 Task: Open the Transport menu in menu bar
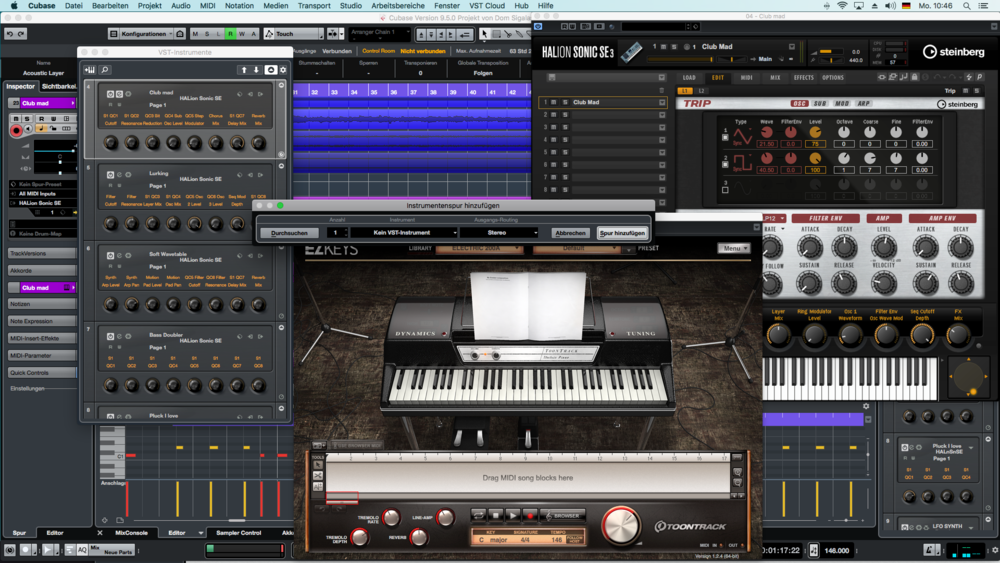coord(313,6)
